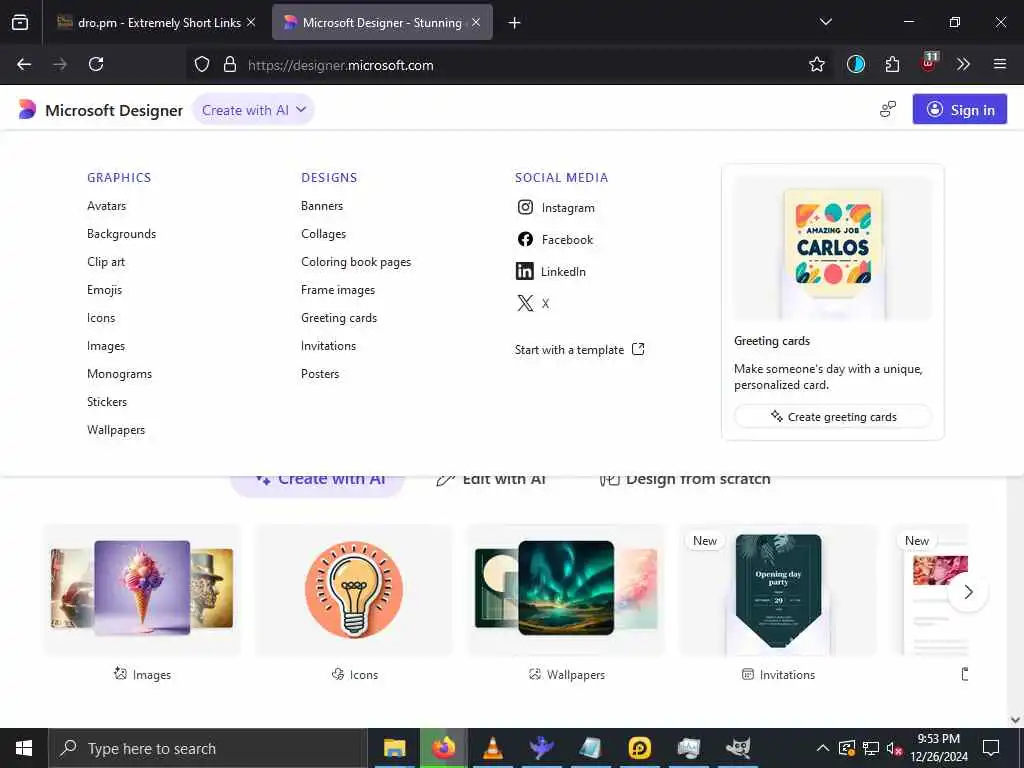Screen dimensions: 1024x768
Task: Follow the Start with a template link
Action: pos(579,349)
